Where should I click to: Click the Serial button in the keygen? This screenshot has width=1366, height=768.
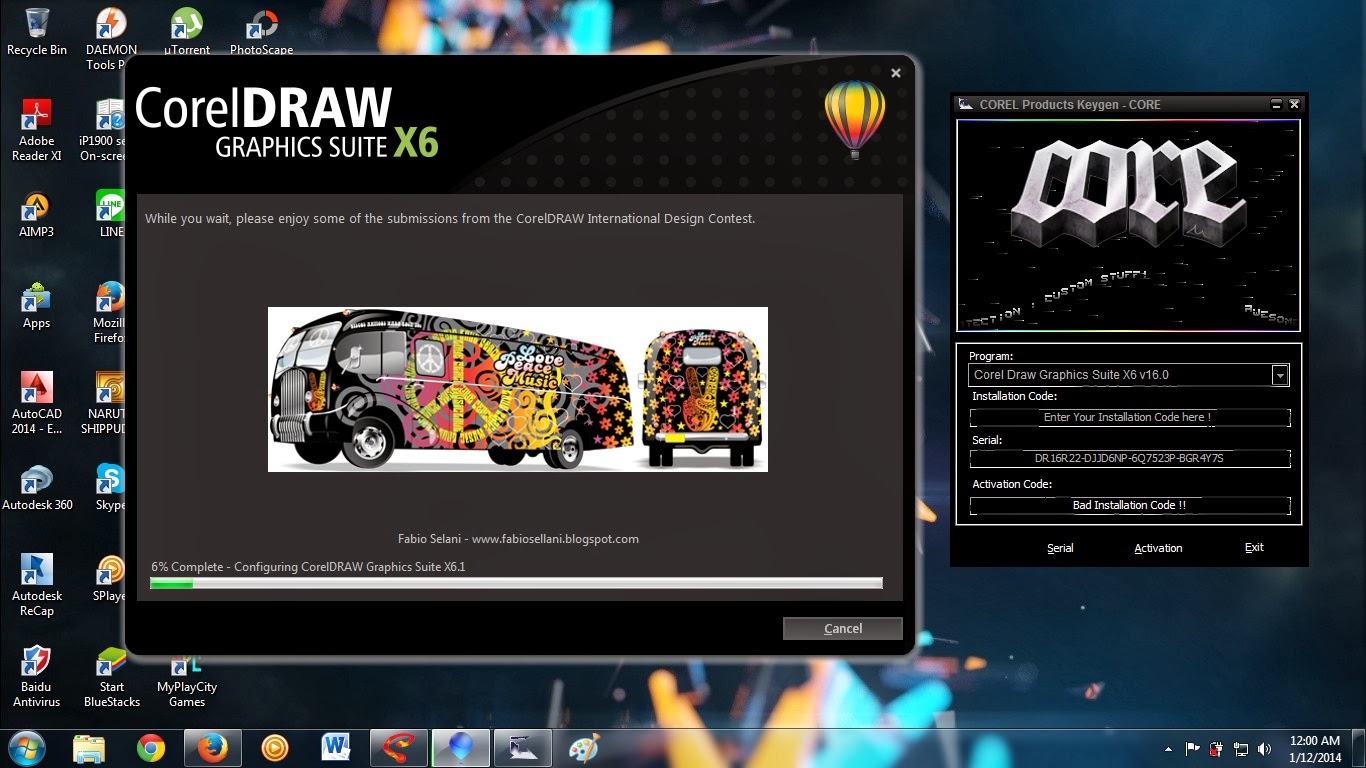pos(1060,548)
